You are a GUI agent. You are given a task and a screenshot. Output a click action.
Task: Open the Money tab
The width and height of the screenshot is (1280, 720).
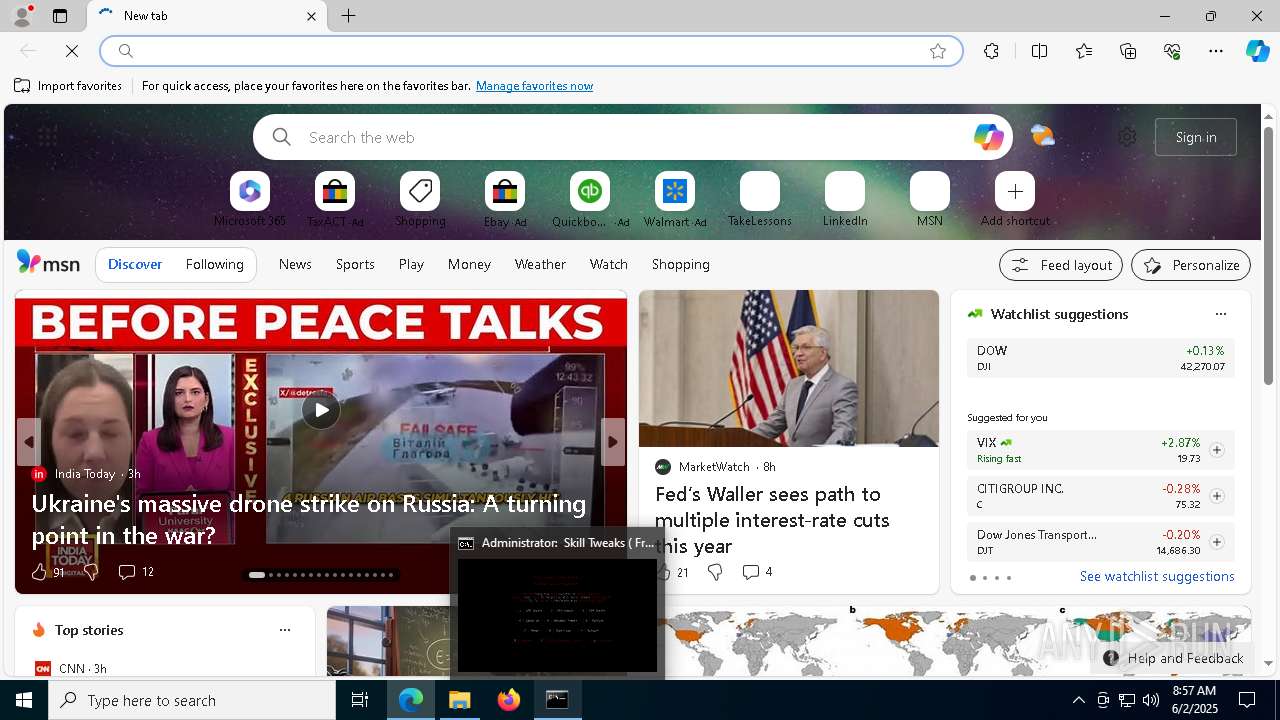469,264
